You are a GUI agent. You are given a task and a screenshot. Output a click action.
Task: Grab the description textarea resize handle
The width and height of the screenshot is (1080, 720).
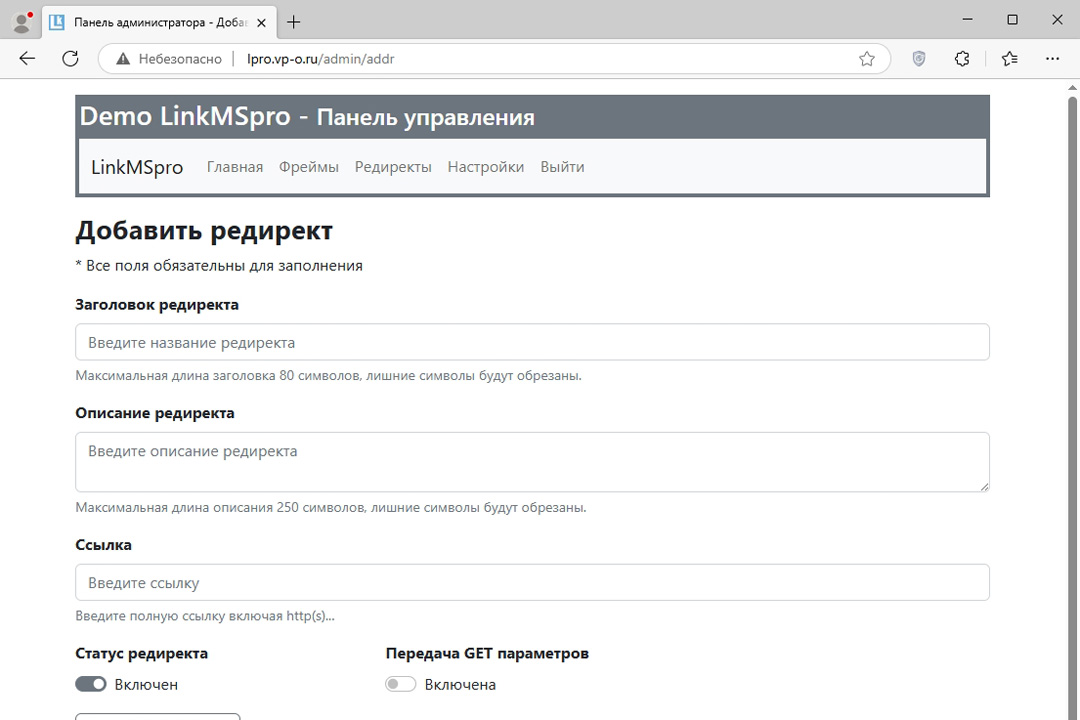coord(984,486)
